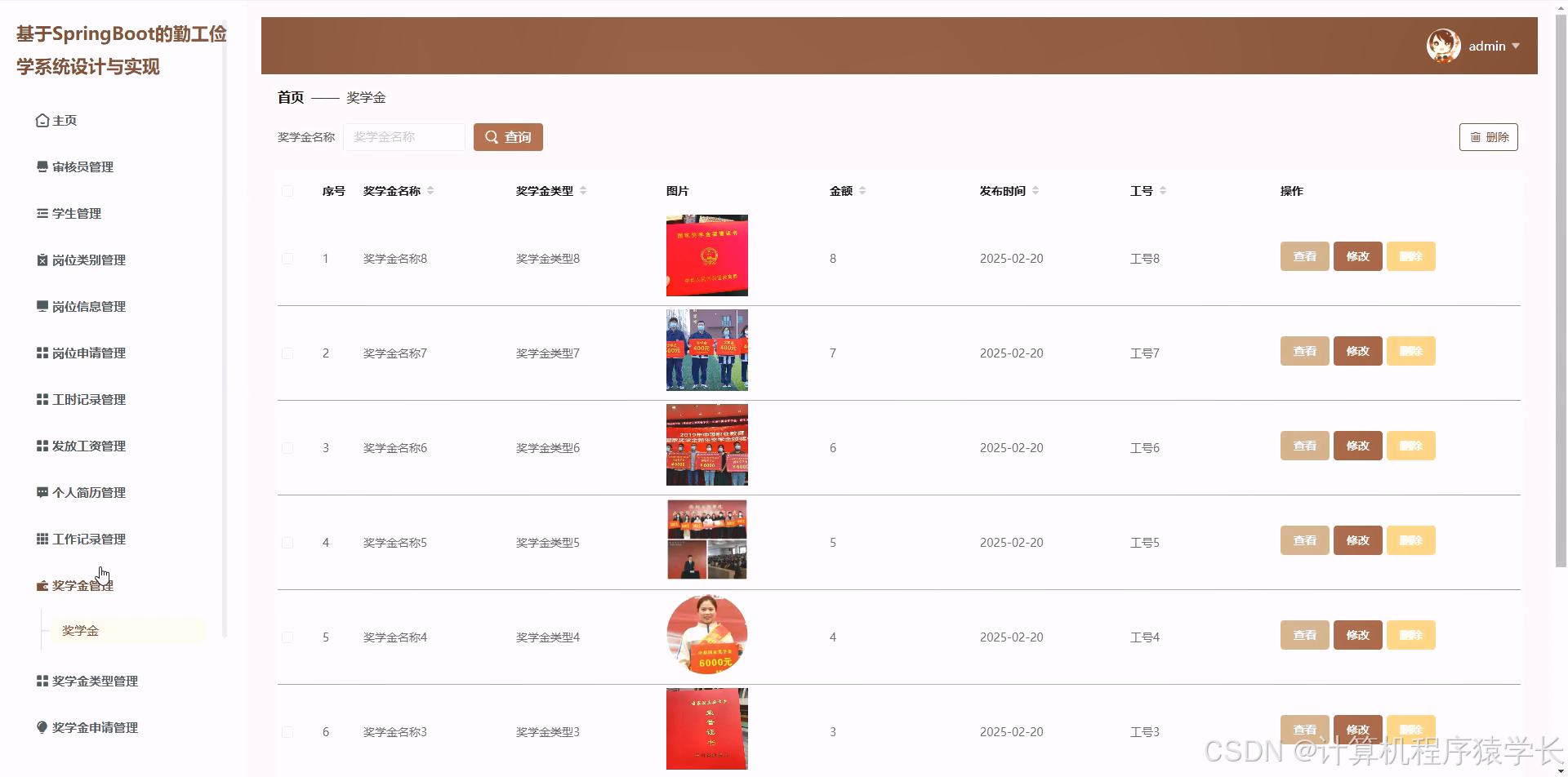Check the row for 奖学金名称5

(x=287, y=543)
